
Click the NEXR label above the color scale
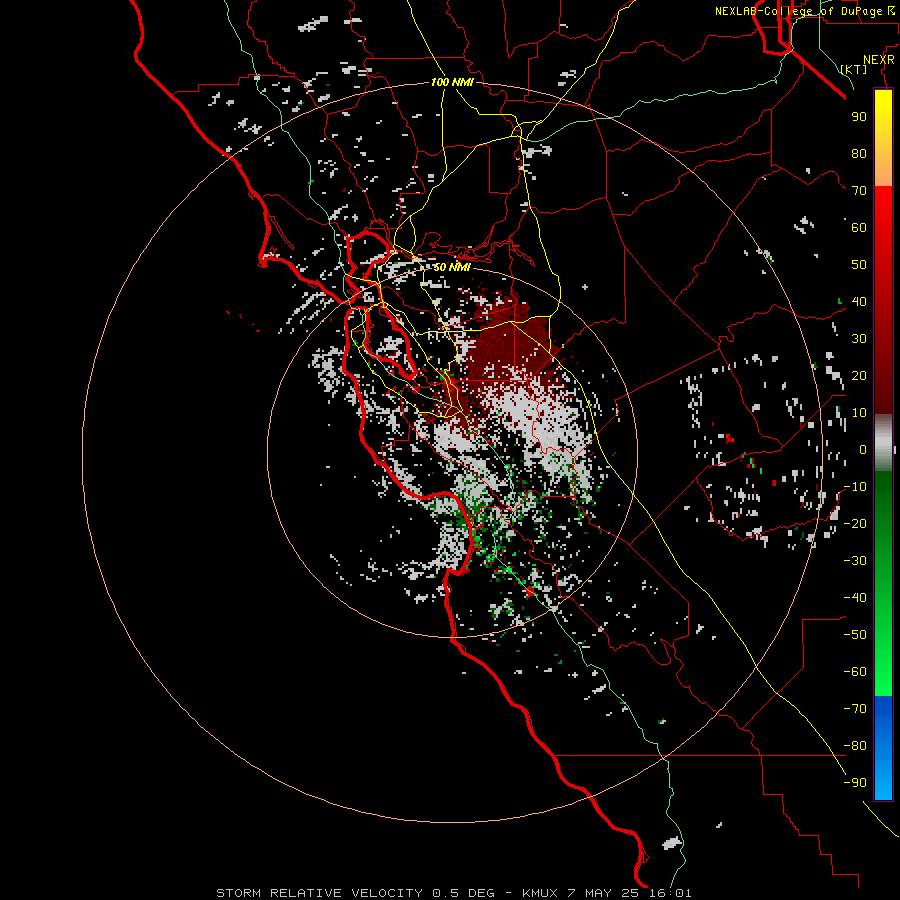(879, 60)
